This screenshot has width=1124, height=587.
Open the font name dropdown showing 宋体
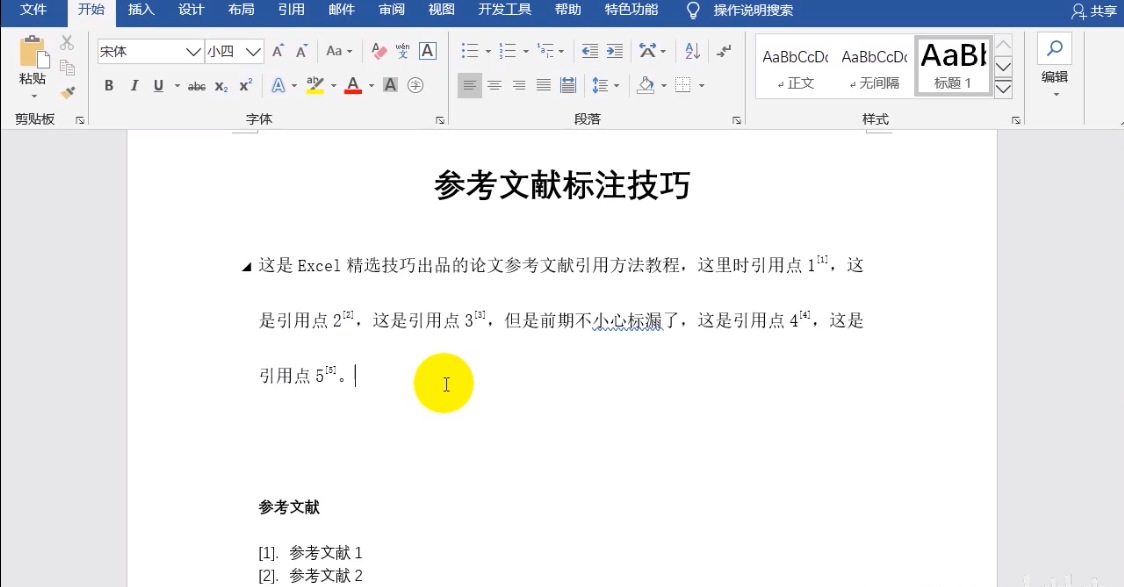point(193,51)
